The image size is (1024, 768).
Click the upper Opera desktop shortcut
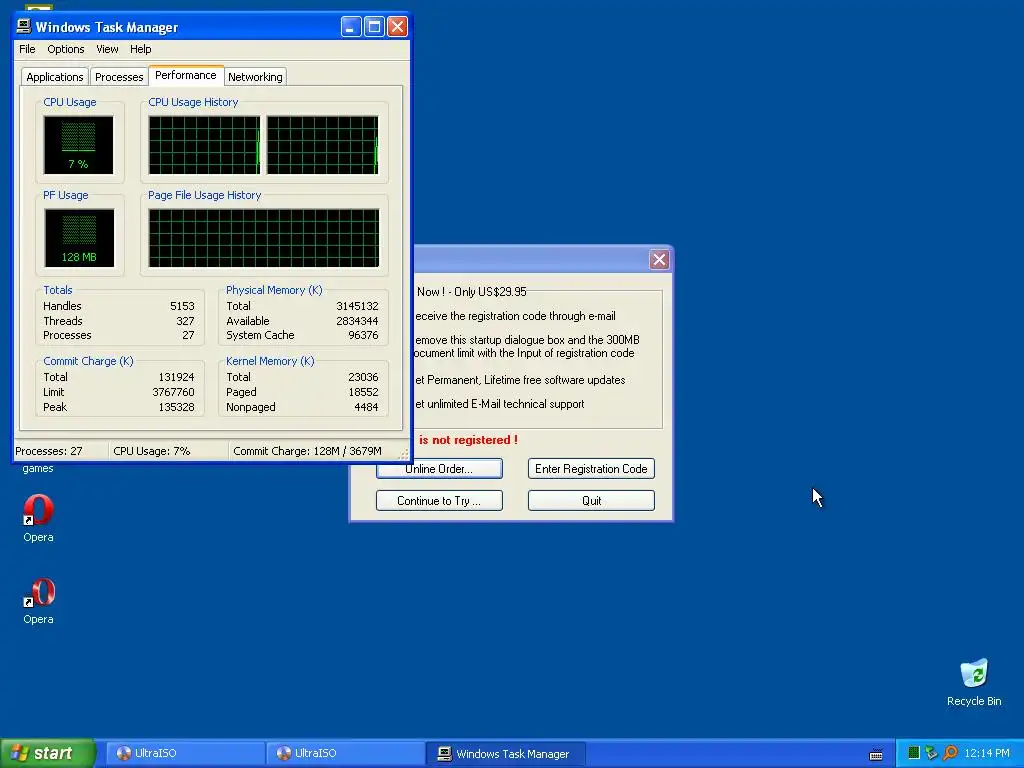[x=39, y=519]
